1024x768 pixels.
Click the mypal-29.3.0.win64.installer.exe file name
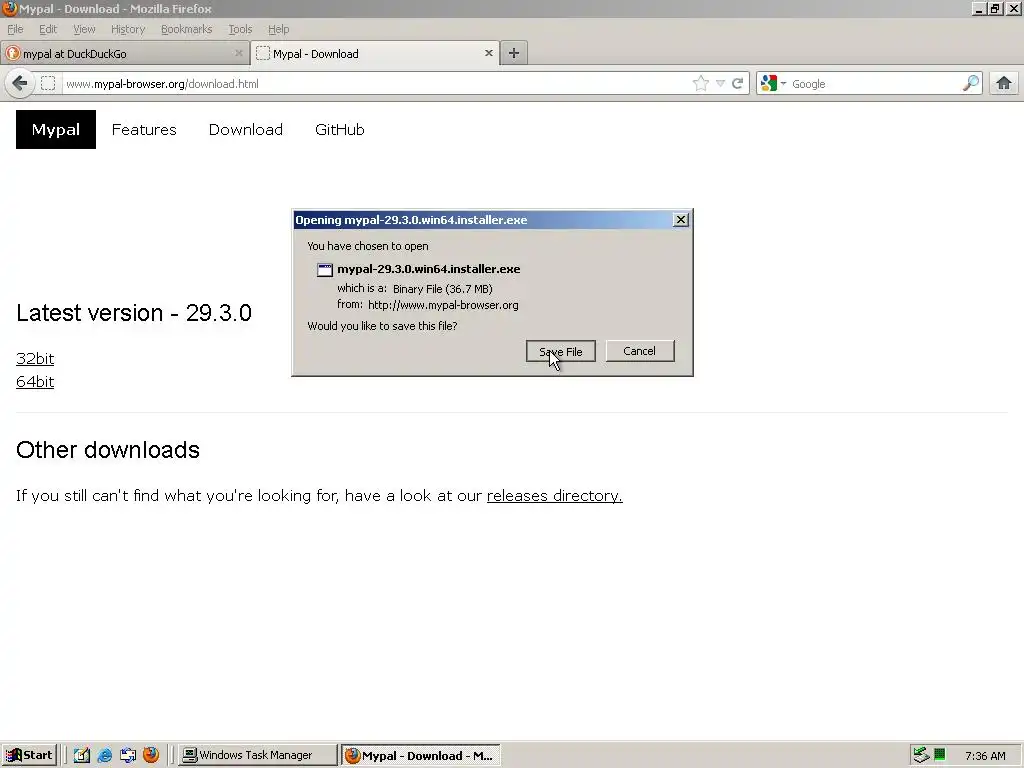coord(428,269)
